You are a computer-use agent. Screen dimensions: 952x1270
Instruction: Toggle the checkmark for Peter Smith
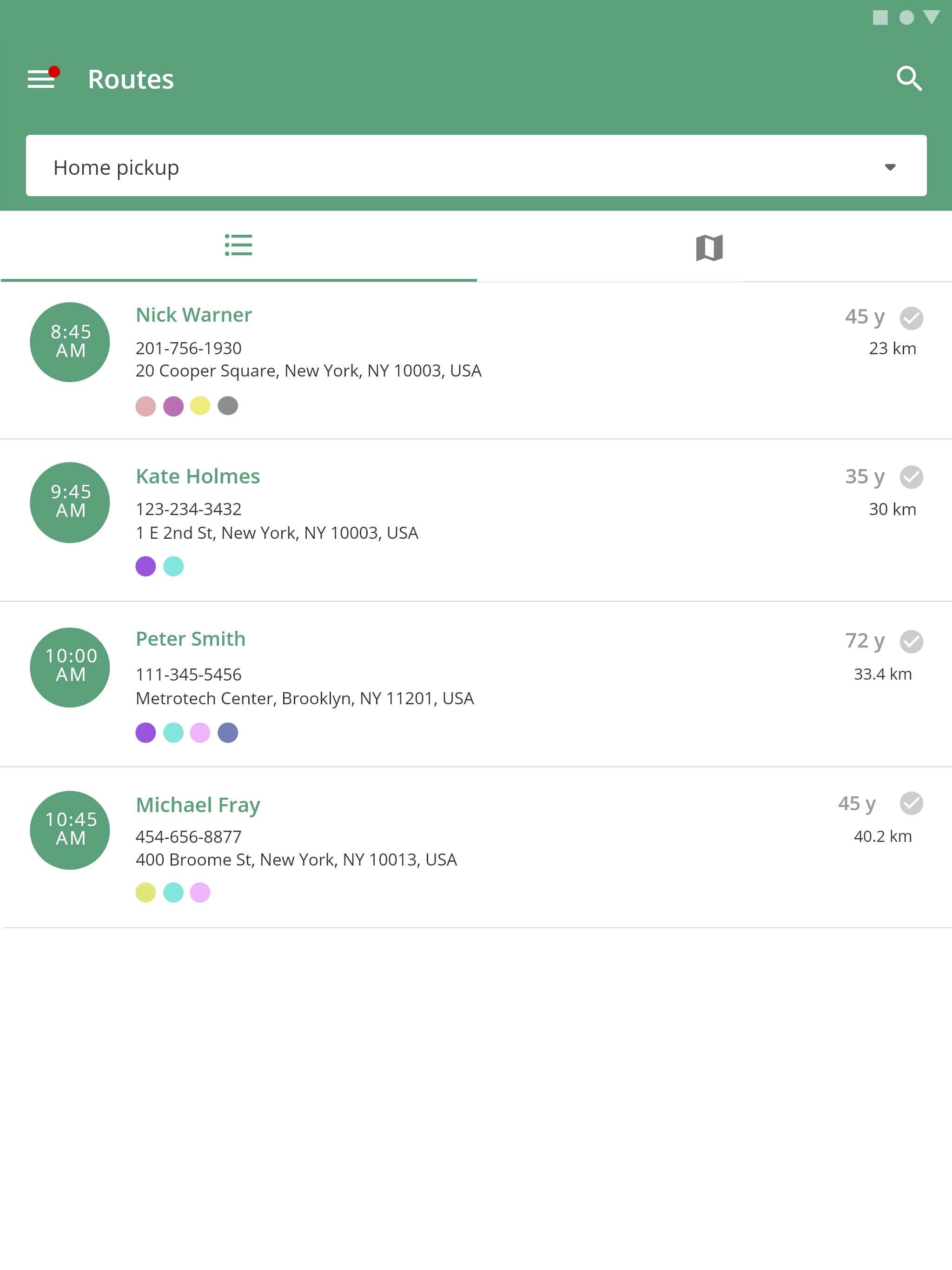tap(911, 642)
